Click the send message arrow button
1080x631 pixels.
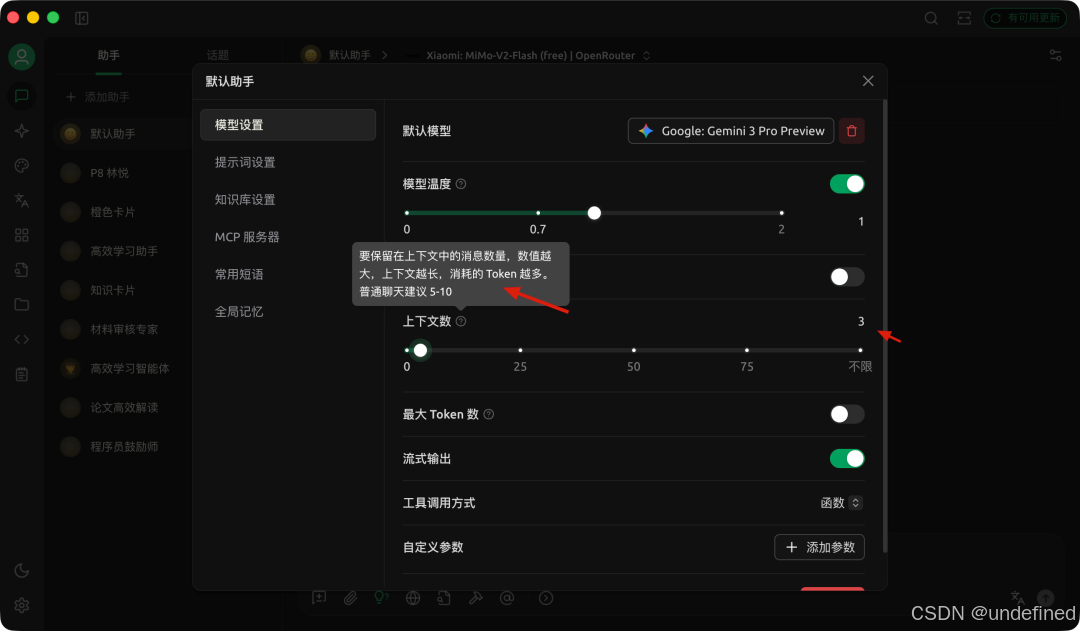1046,598
